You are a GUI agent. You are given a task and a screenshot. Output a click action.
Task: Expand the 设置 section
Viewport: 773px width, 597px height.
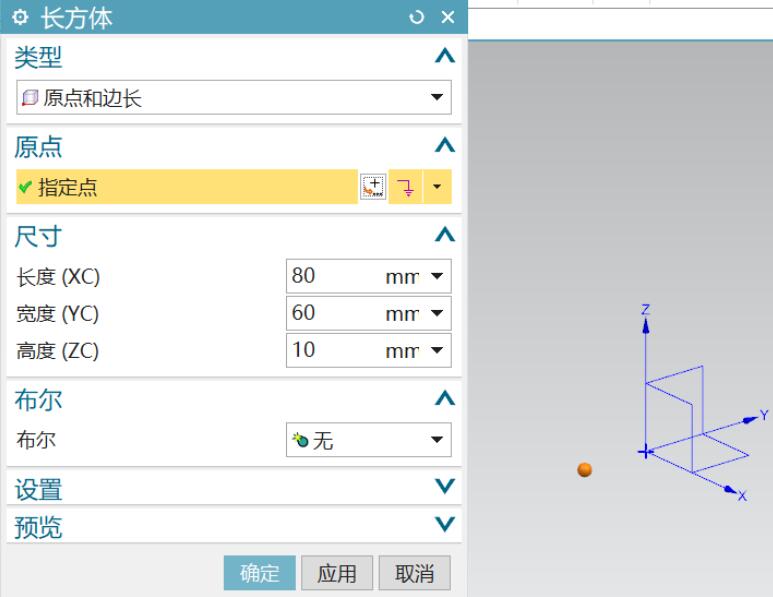click(445, 487)
